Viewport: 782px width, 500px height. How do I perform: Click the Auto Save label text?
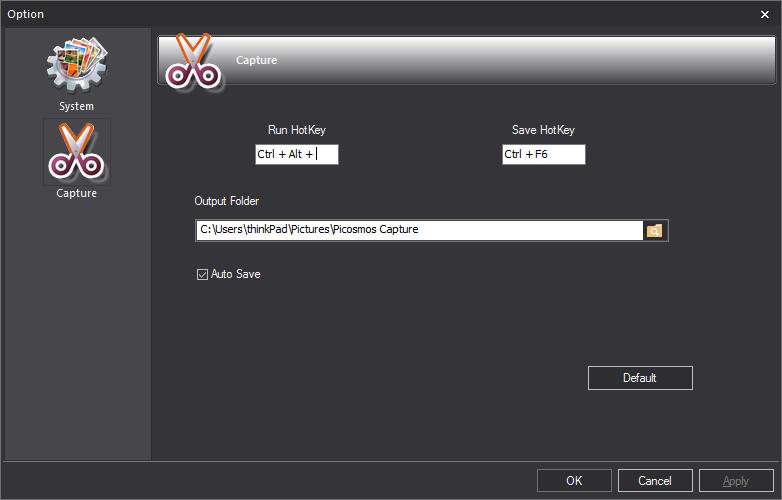[x=236, y=274]
